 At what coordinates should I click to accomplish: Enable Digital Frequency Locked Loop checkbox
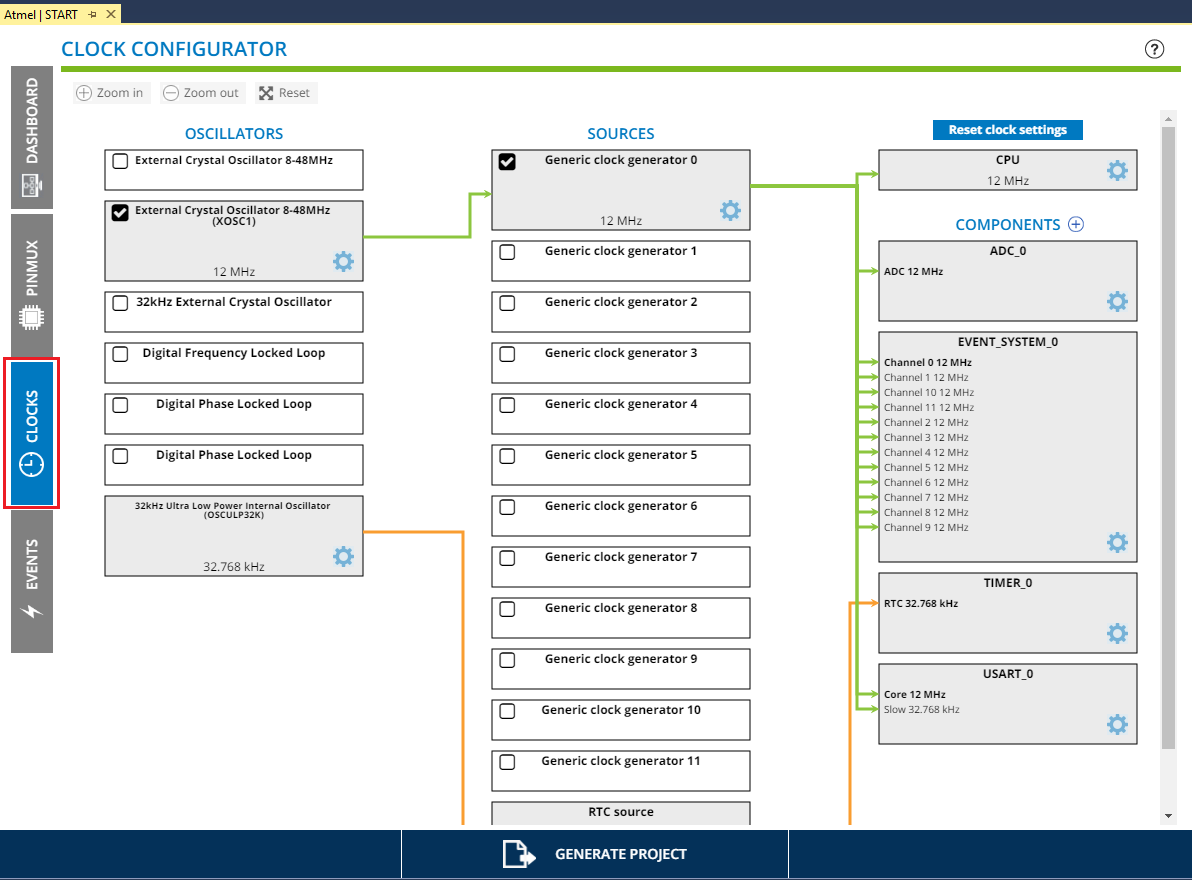pyautogui.click(x=120, y=354)
